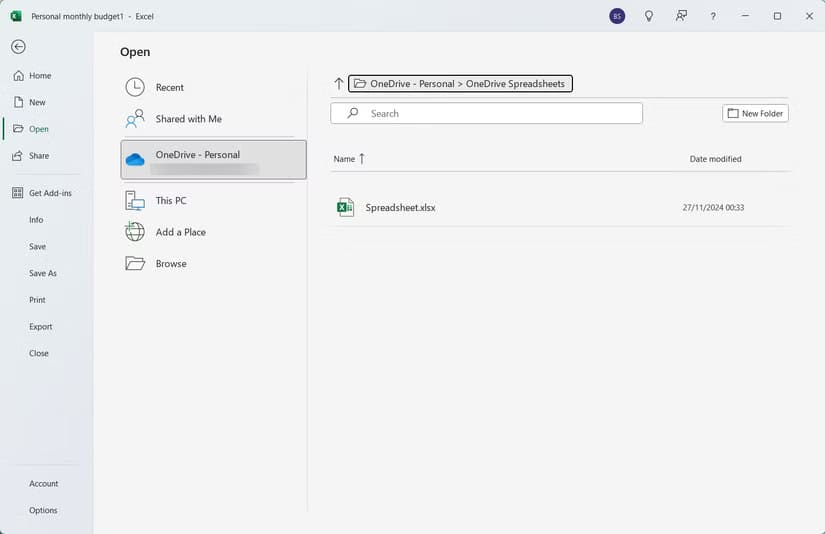Click the New document icon
This screenshot has width=825, height=534.
[18, 102]
